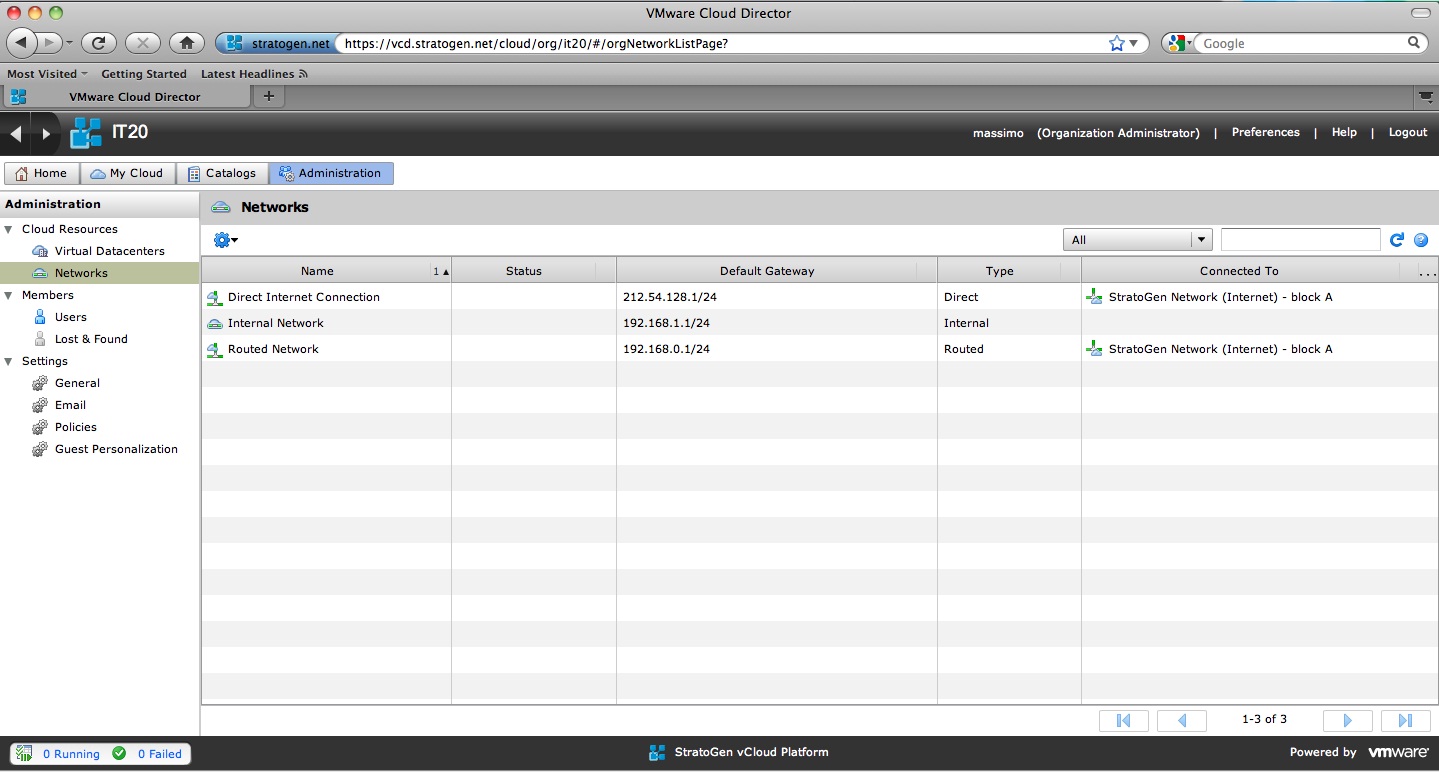Image resolution: width=1439 pixels, height=772 pixels.
Task: Click the Logout link
Action: point(1408,132)
